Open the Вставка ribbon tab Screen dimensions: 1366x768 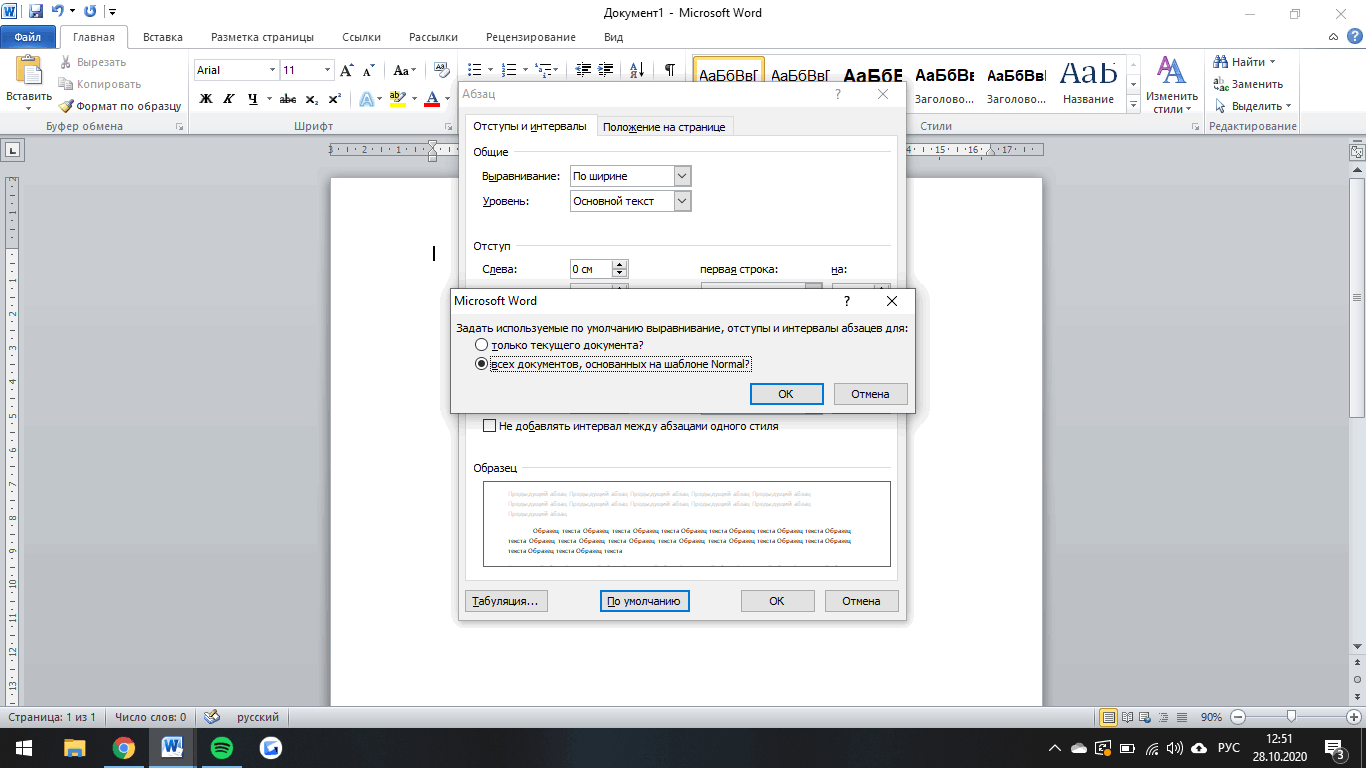pyautogui.click(x=162, y=37)
